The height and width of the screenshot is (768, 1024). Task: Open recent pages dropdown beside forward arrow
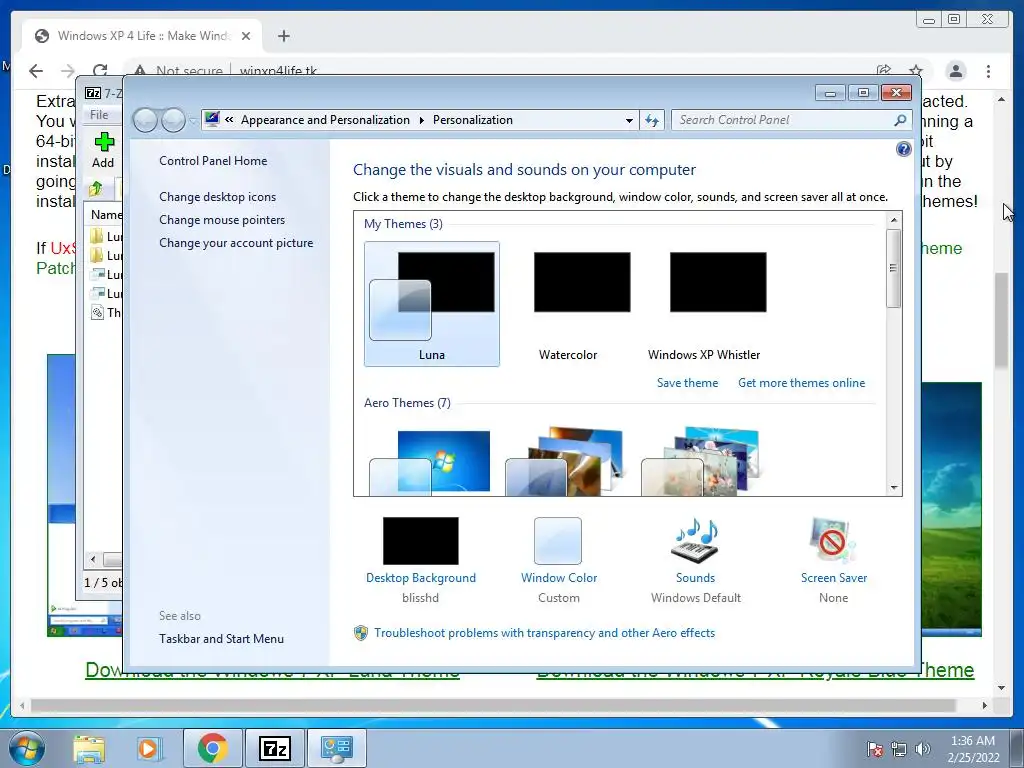192,121
